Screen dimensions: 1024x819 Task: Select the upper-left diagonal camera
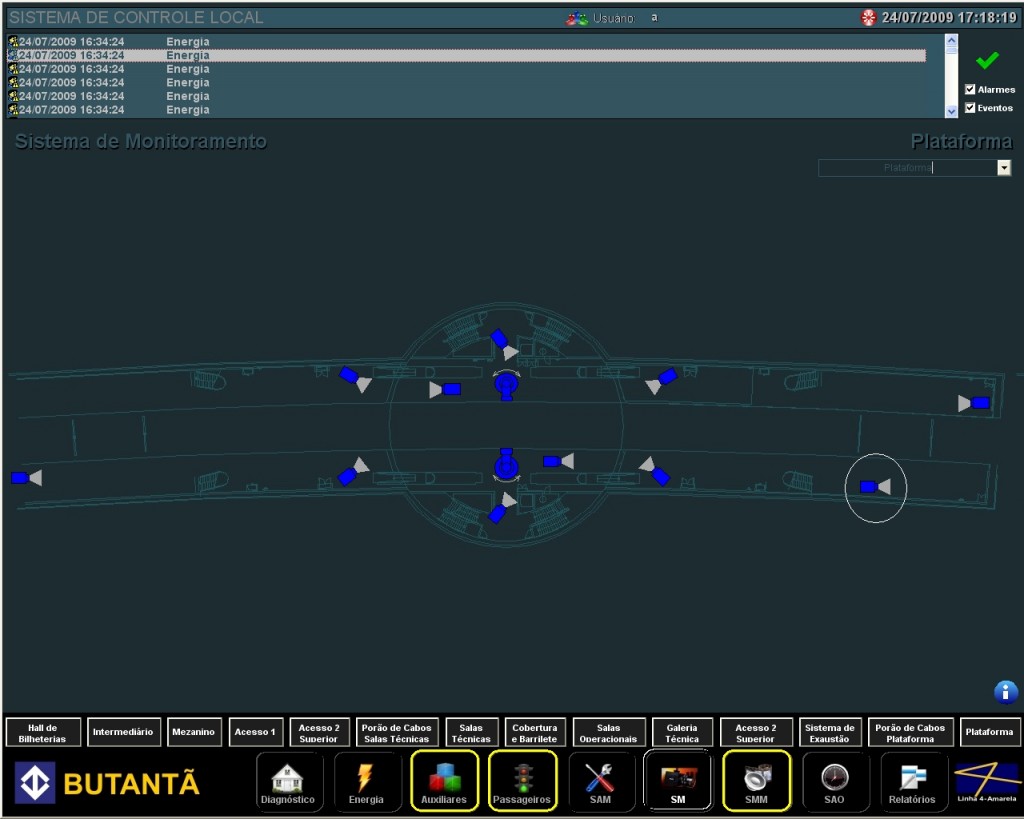point(355,379)
